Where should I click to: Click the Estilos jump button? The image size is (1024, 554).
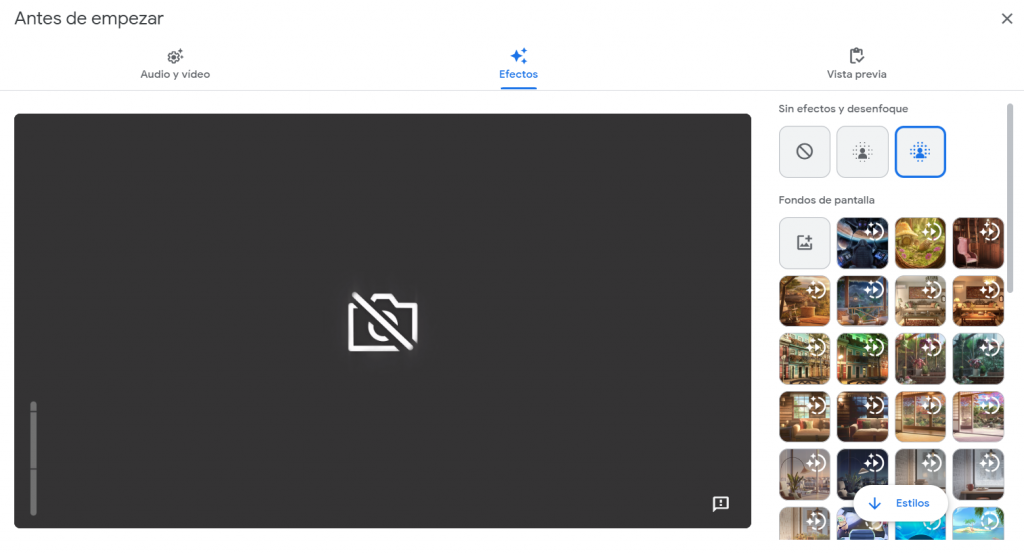900,503
